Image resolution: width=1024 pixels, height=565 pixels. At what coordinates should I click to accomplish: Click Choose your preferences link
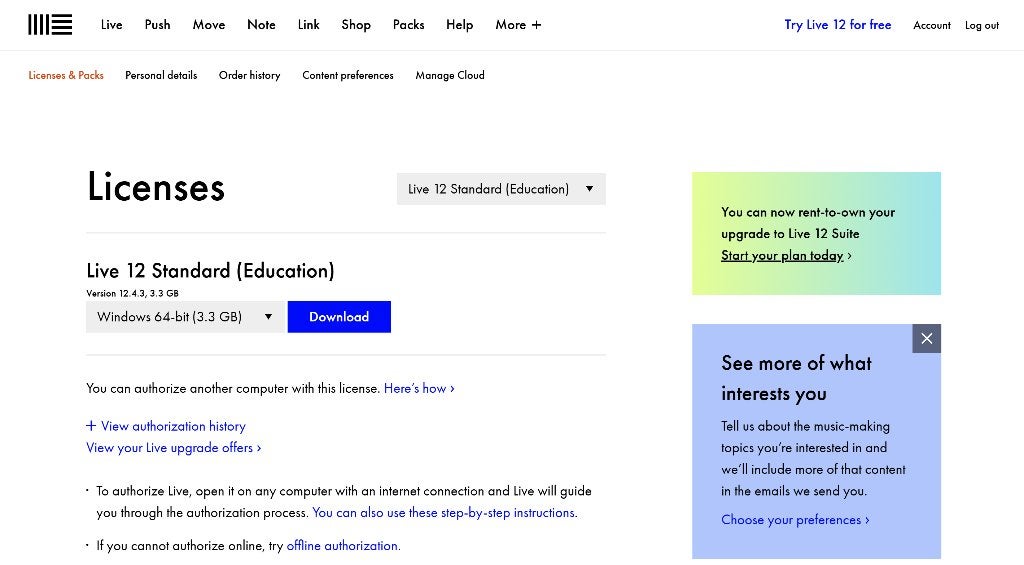[795, 520]
